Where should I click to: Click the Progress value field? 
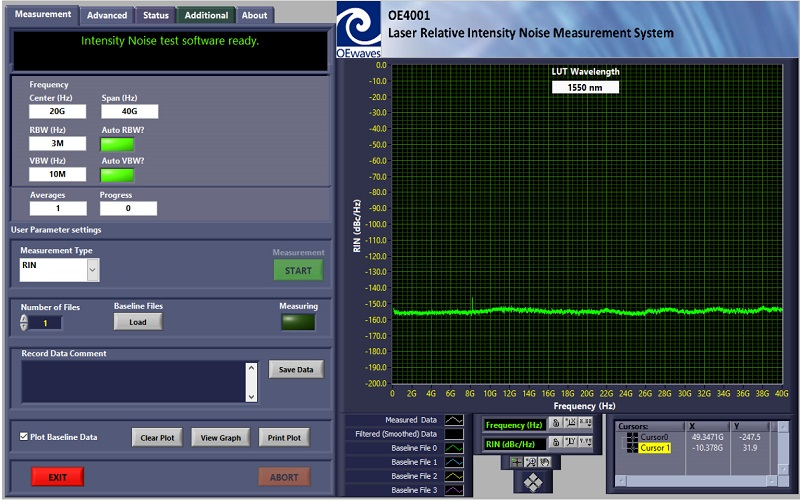[x=128, y=208]
